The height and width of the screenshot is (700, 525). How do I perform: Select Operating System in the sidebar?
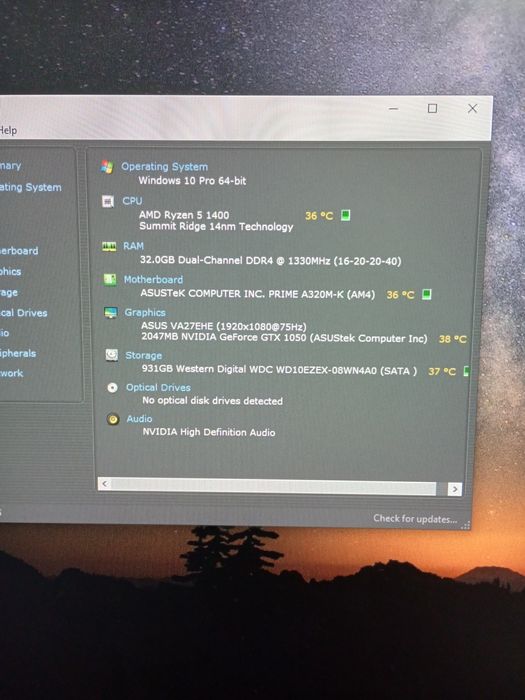pyautogui.click(x=30, y=187)
